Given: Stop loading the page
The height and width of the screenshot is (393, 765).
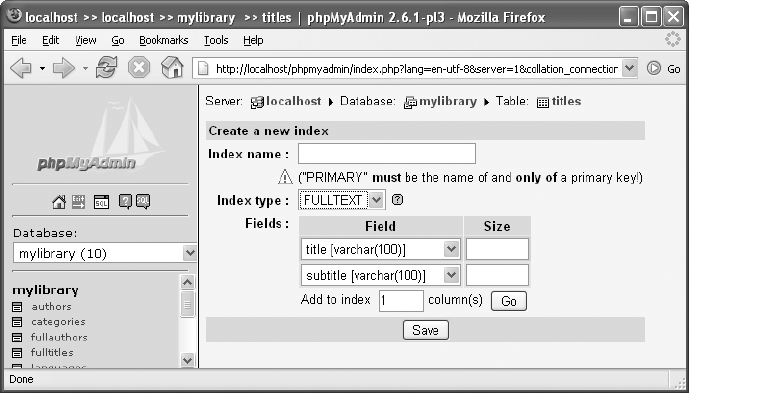Looking at the screenshot, I should pyautogui.click(x=139, y=68).
